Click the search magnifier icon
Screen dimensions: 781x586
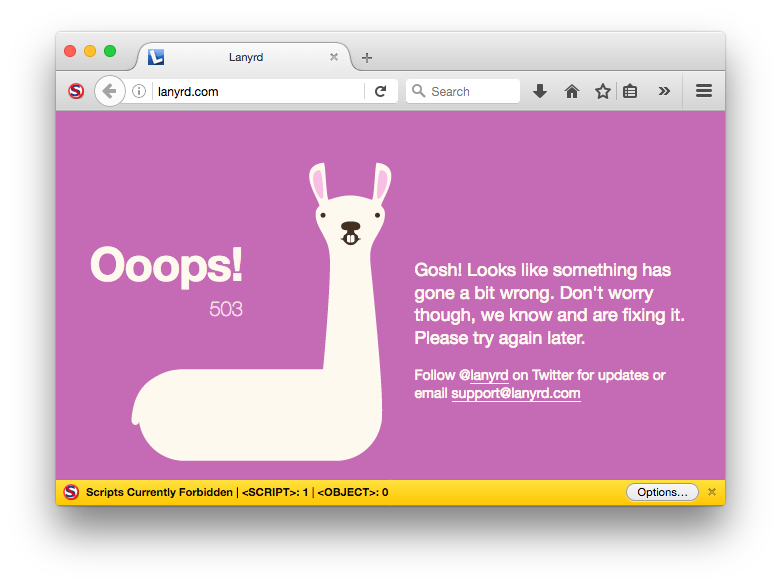pyautogui.click(x=418, y=91)
